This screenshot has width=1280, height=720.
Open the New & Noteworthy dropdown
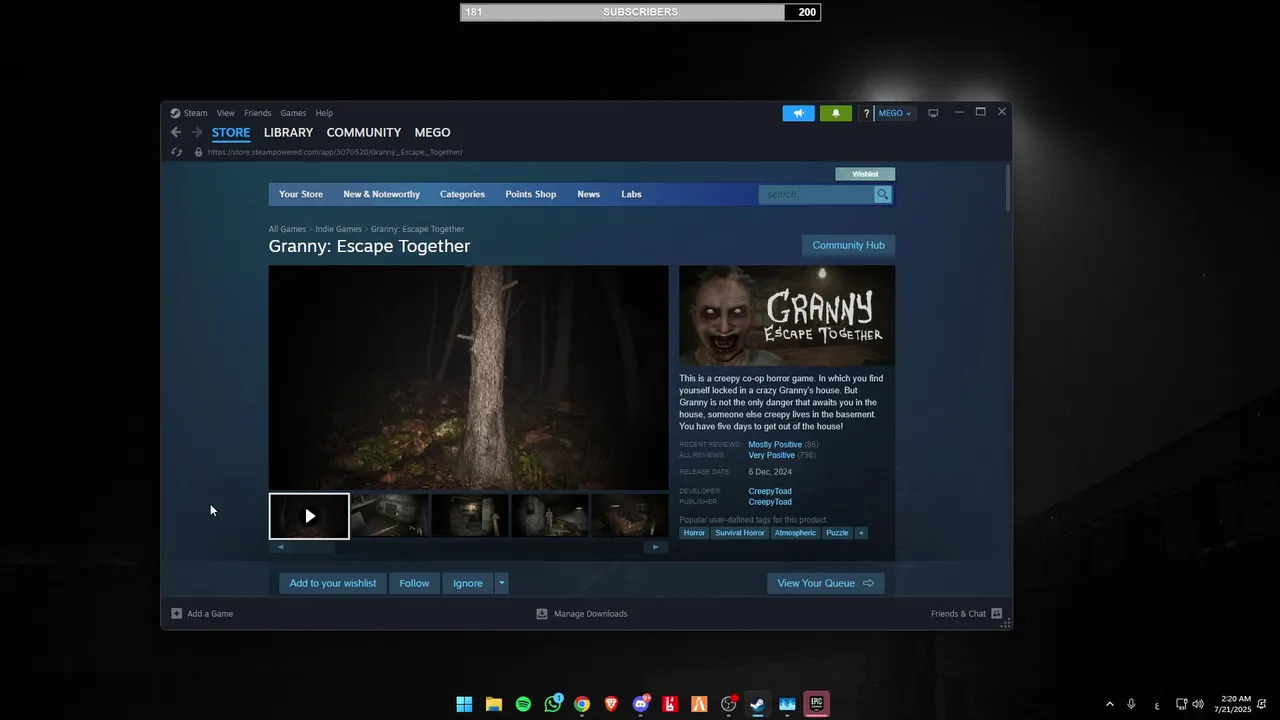tap(381, 194)
